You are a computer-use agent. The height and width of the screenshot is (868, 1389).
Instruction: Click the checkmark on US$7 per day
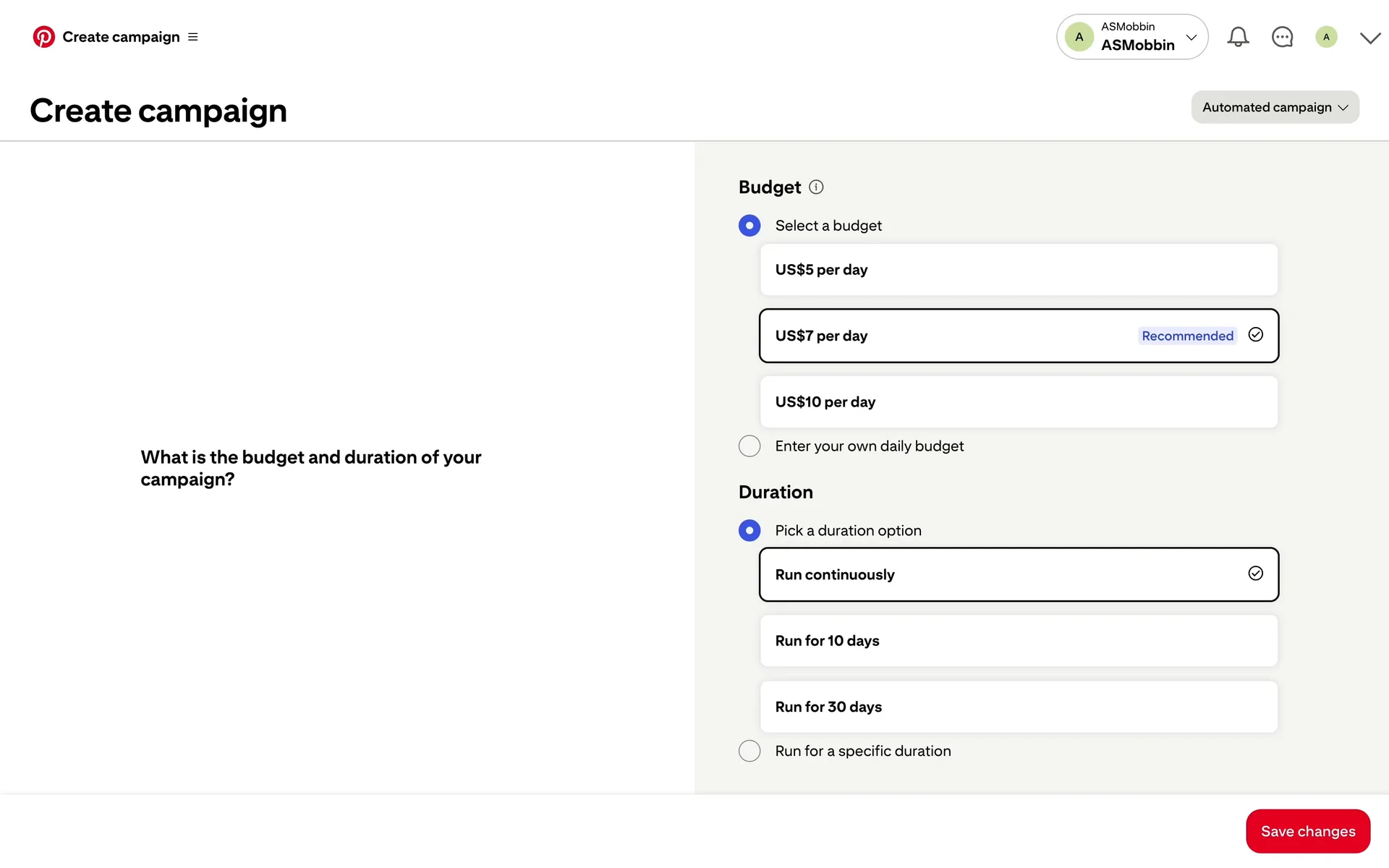tap(1256, 335)
